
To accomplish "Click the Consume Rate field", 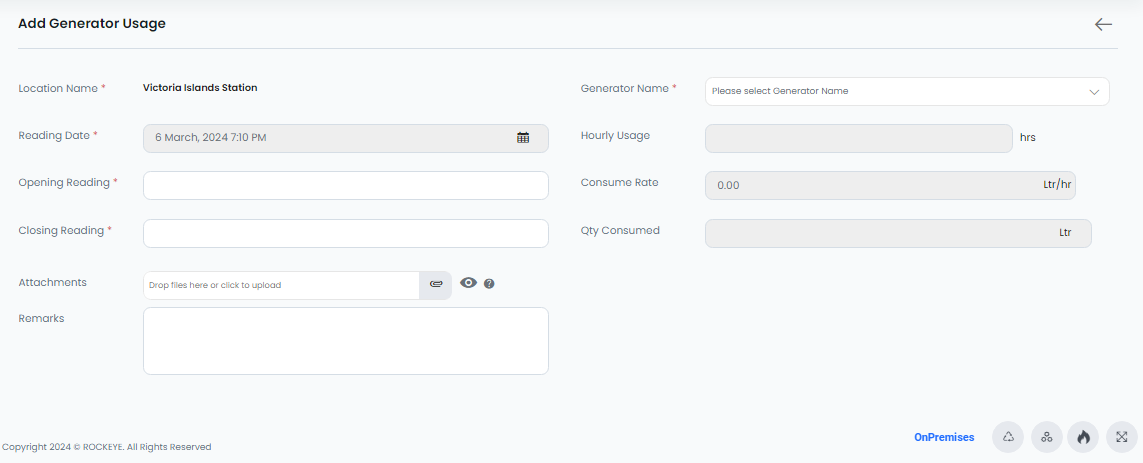I will click(x=890, y=185).
